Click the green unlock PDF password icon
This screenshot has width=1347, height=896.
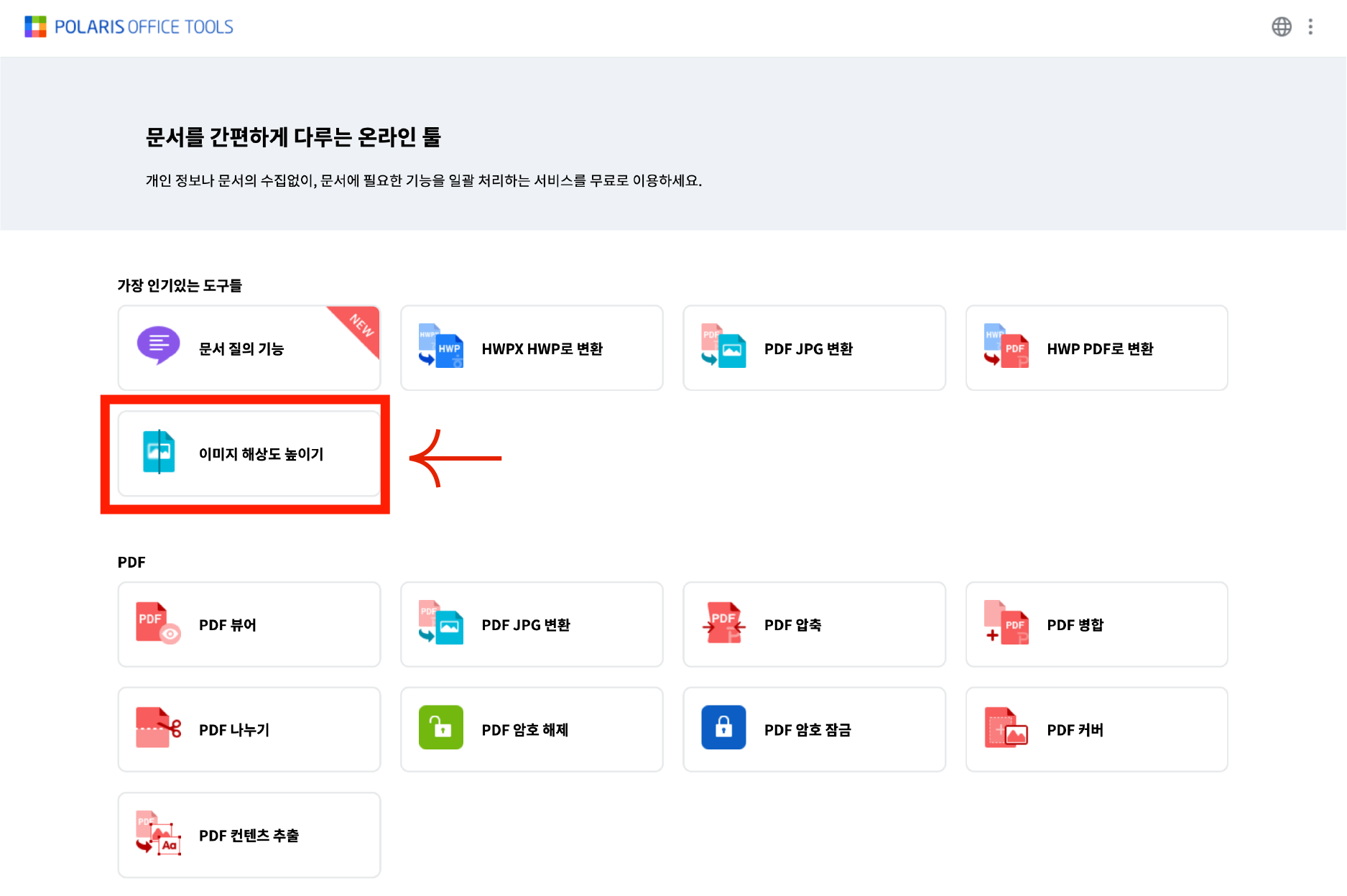tap(440, 727)
